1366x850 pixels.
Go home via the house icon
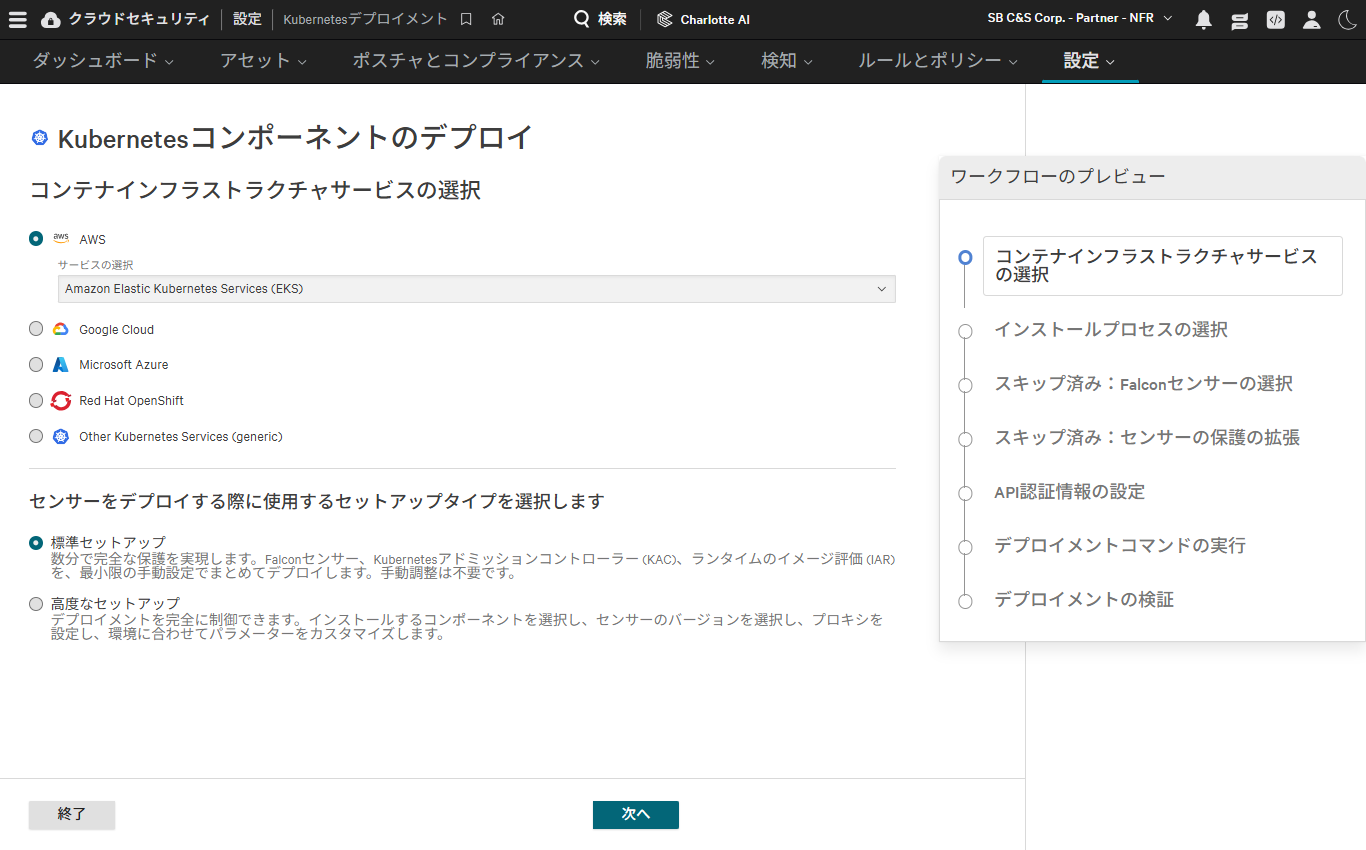[x=498, y=19]
